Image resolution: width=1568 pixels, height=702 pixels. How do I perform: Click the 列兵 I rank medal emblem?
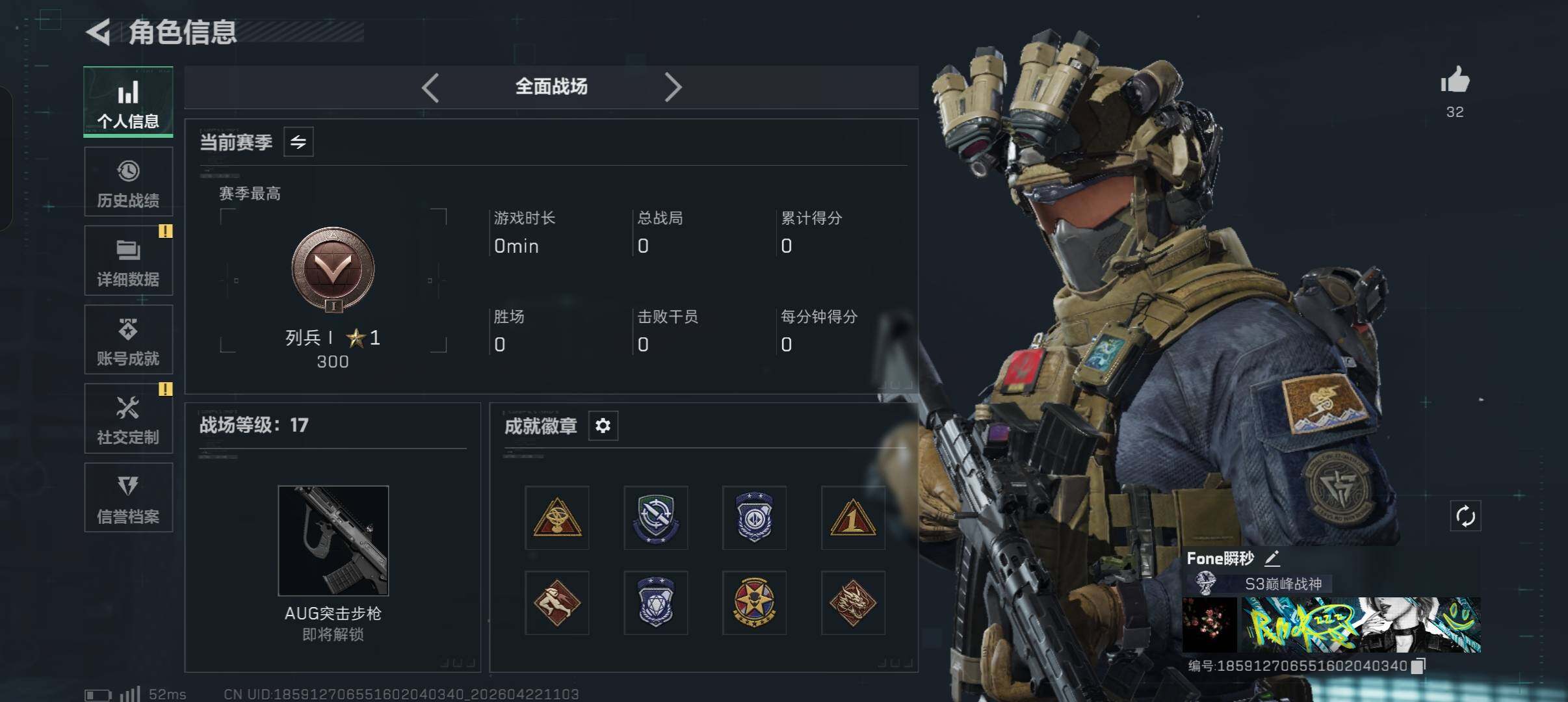333,269
